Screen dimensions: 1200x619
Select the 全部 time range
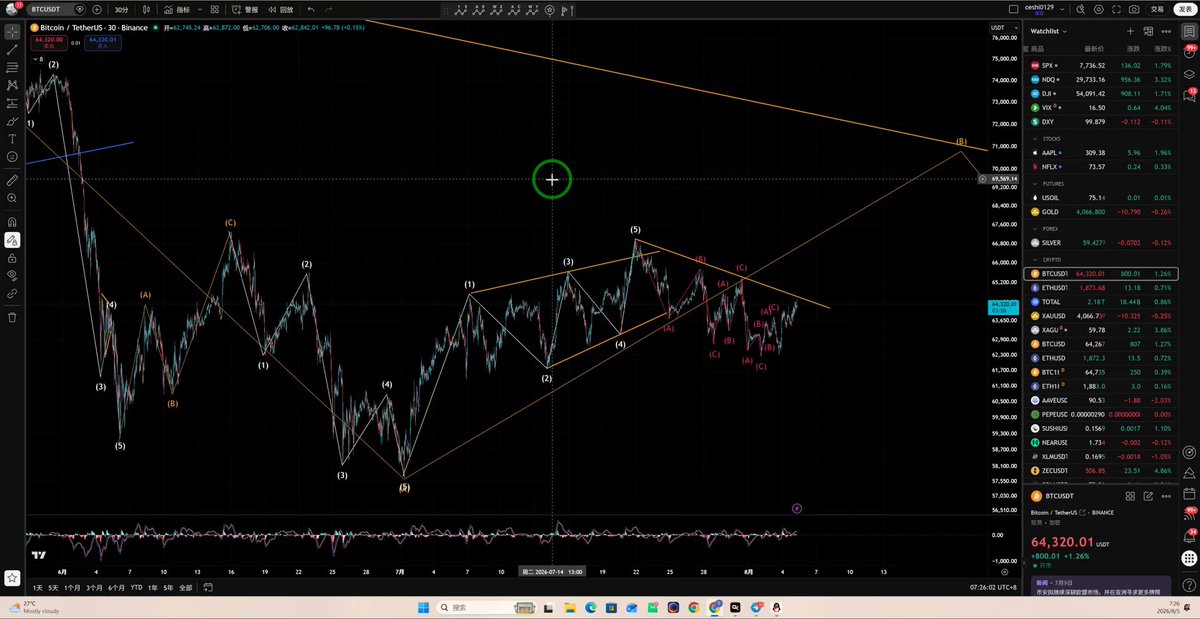[x=185, y=588]
